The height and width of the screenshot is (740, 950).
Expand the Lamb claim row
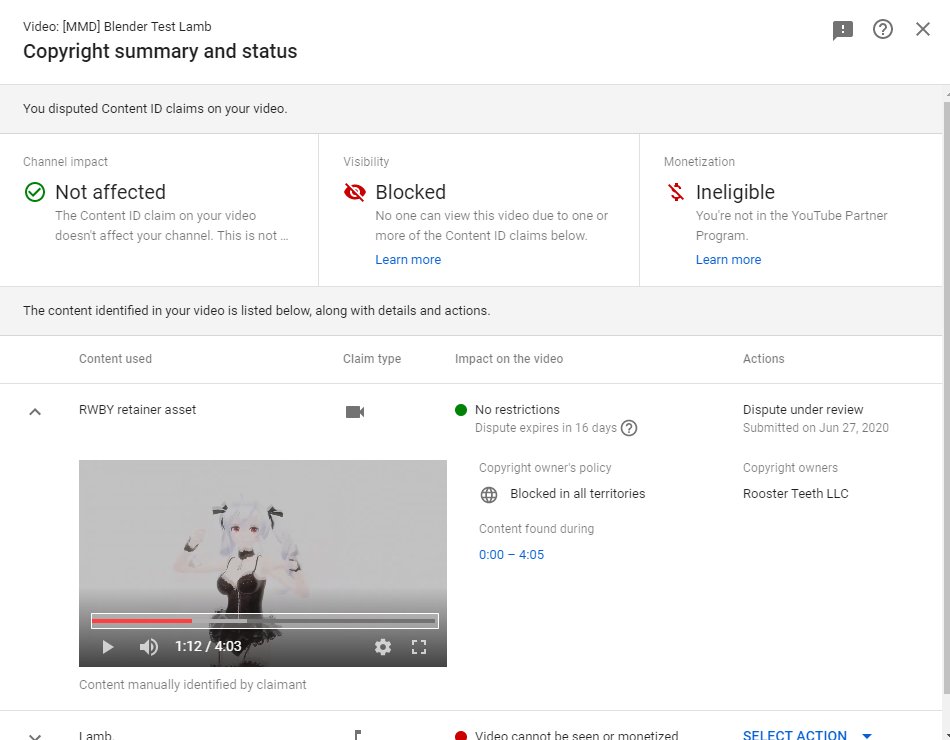point(35,736)
